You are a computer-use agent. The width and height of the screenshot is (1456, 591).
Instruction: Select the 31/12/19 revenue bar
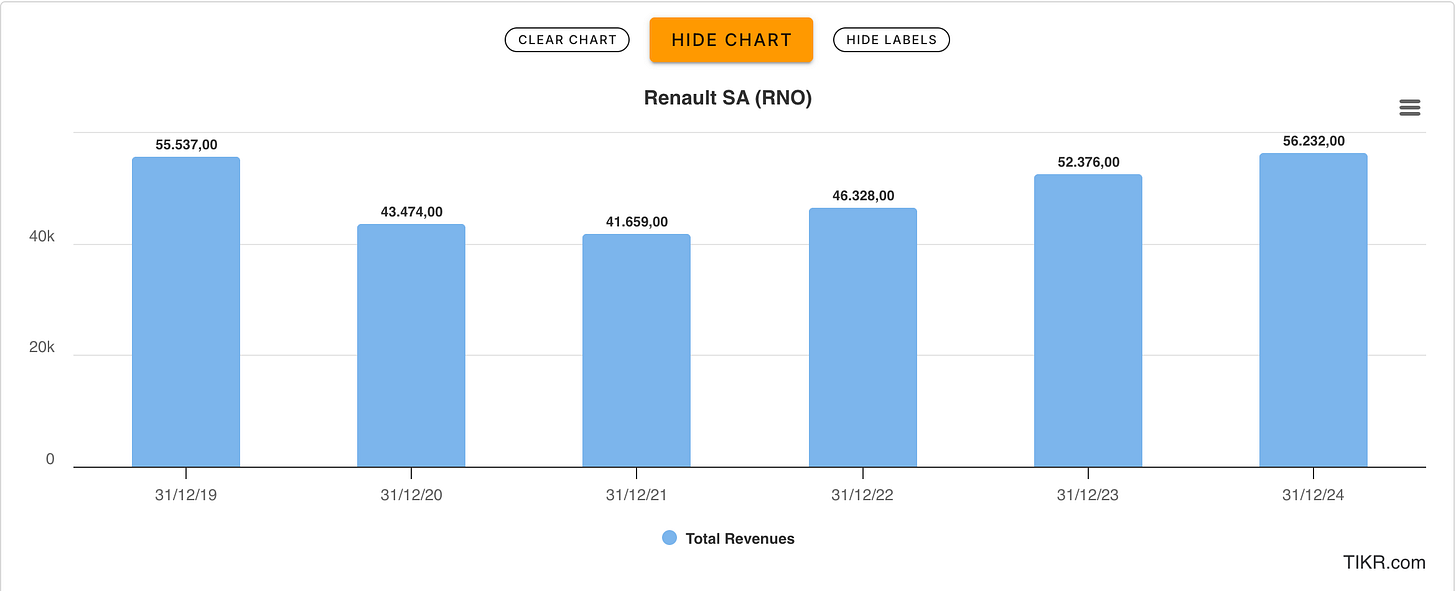point(186,312)
